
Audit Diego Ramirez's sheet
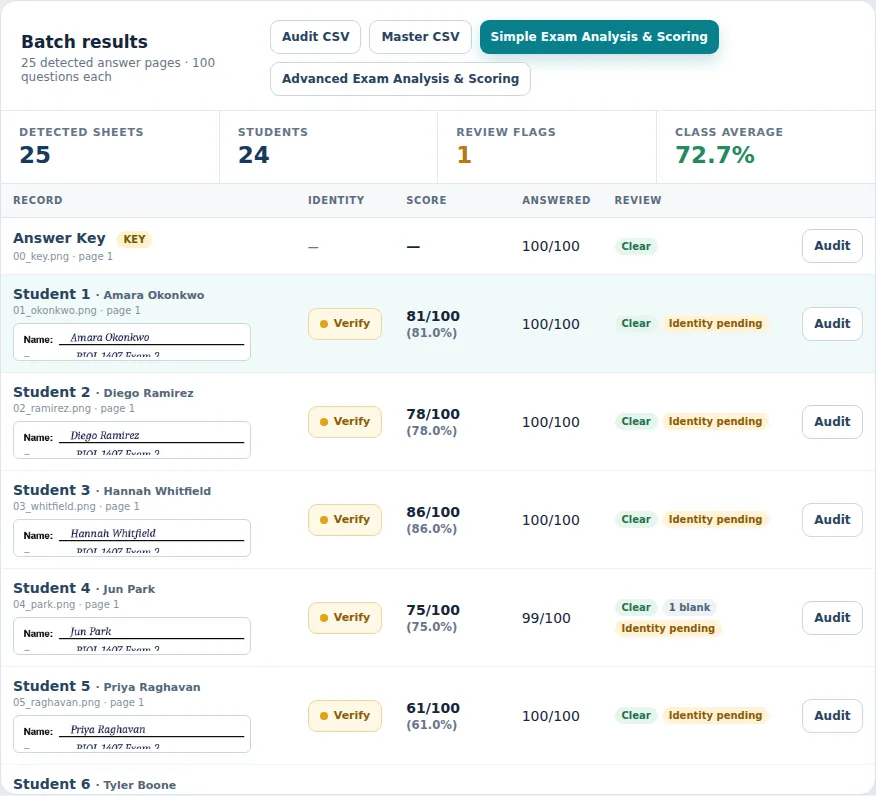(832, 422)
